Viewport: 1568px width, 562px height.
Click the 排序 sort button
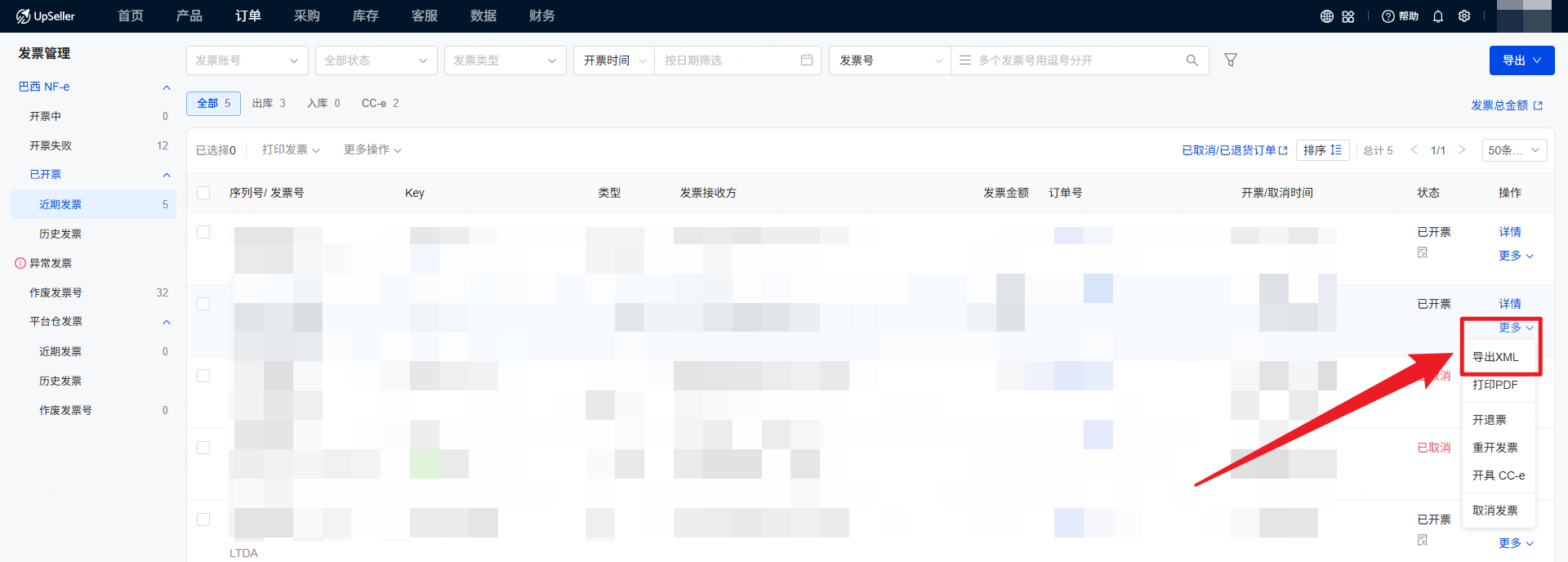(x=1322, y=150)
